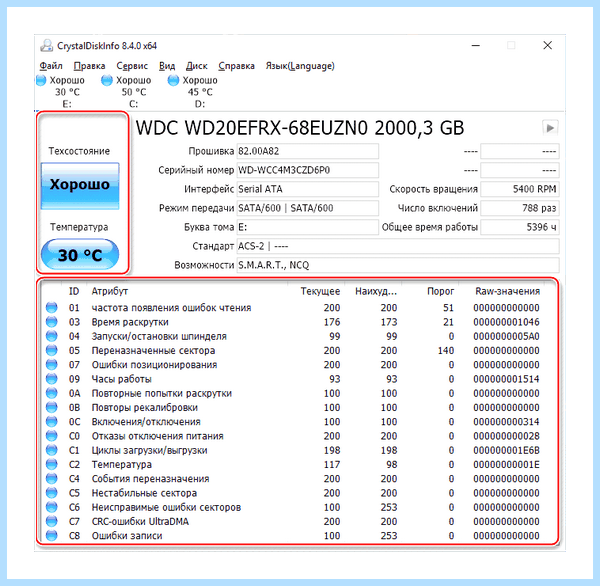Click status icon for attribute 0A

[x=52, y=393]
